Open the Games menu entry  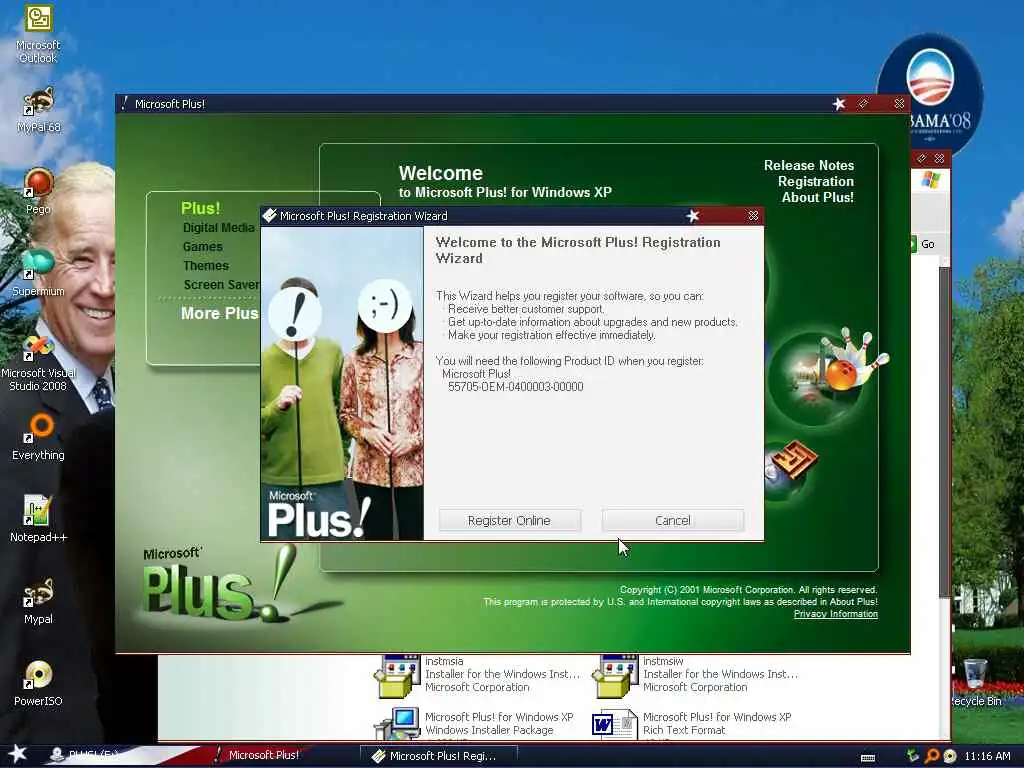click(x=202, y=246)
